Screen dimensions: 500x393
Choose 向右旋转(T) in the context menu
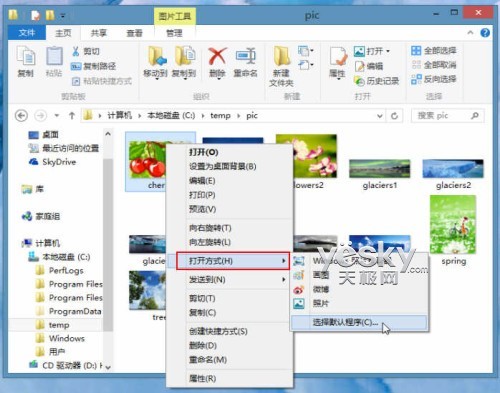229,228
